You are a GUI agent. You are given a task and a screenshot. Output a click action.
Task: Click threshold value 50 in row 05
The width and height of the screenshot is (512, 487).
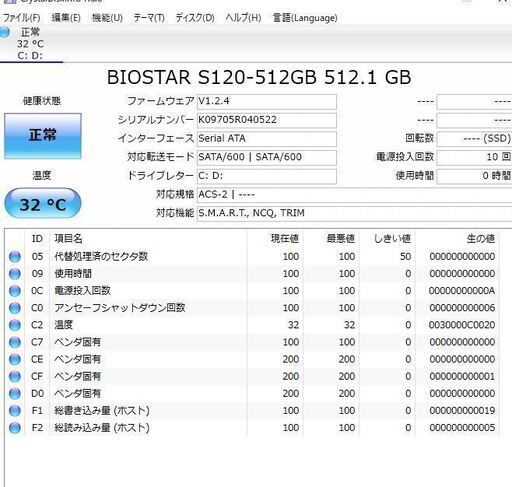click(405, 257)
